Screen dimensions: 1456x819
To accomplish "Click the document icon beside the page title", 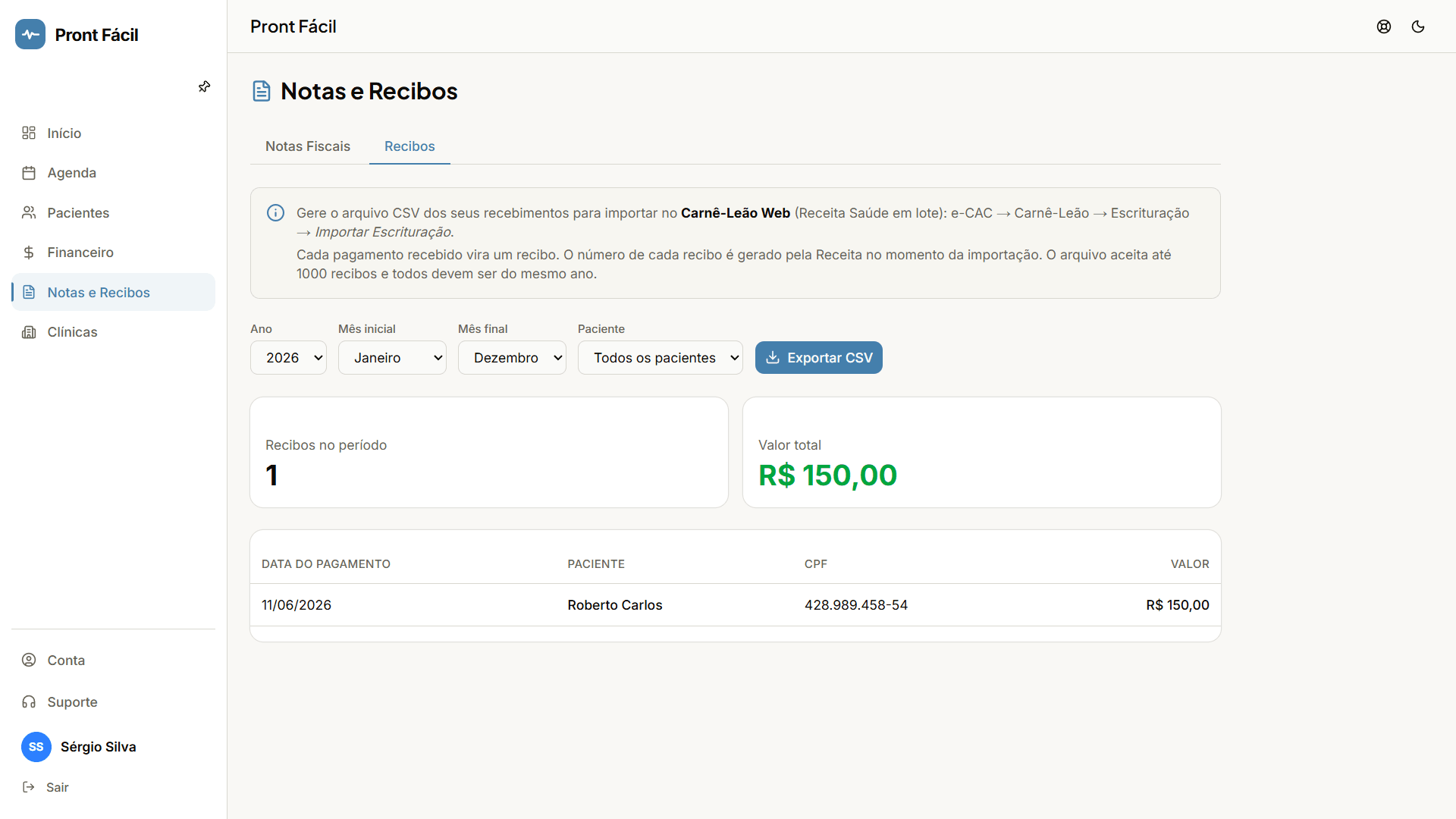I will point(262,92).
